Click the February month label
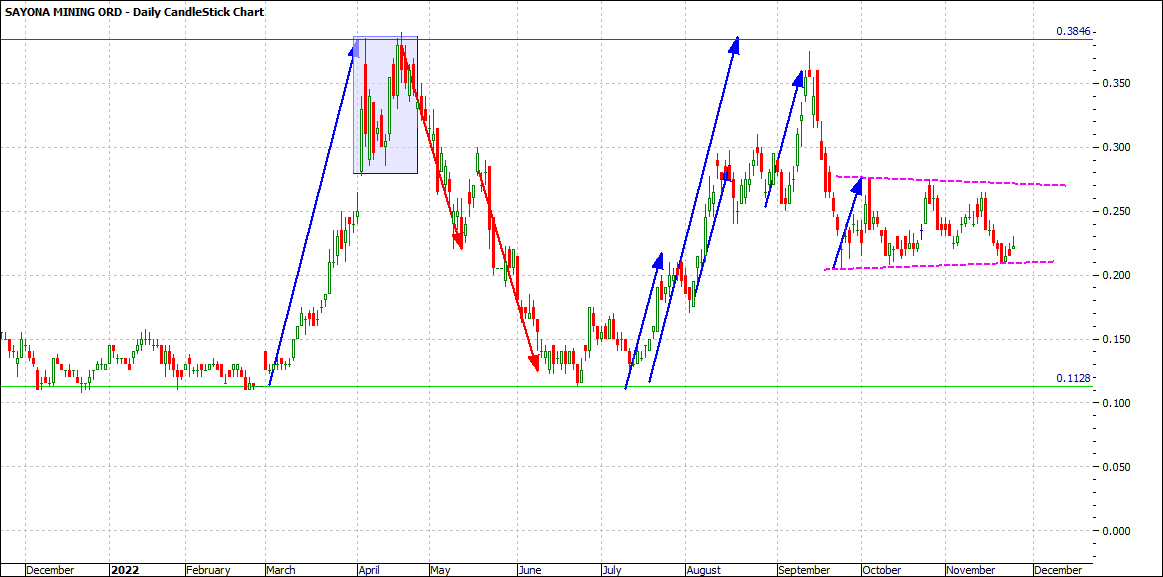This screenshot has width=1163, height=577. click(x=208, y=570)
